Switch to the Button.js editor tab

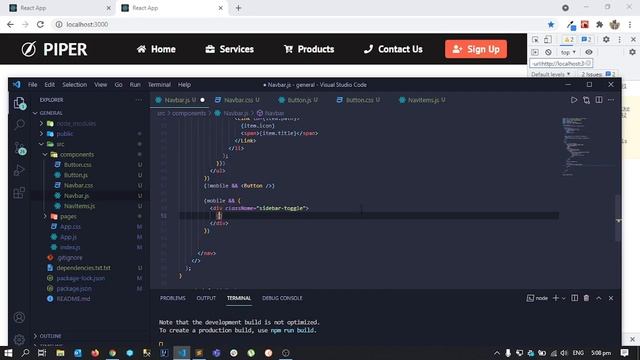pyautogui.click(x=298, y=100)
